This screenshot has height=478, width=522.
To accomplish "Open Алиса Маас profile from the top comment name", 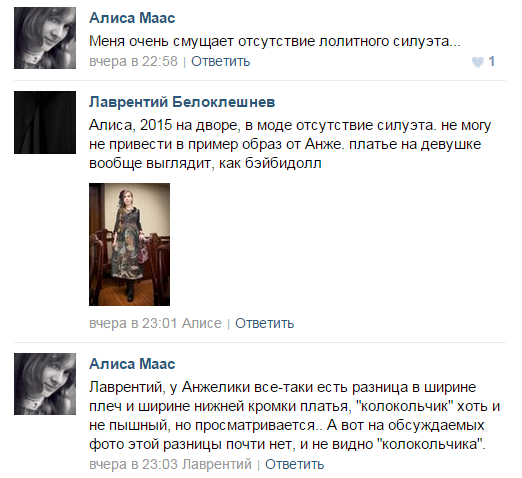I will [x=132, y=18].
